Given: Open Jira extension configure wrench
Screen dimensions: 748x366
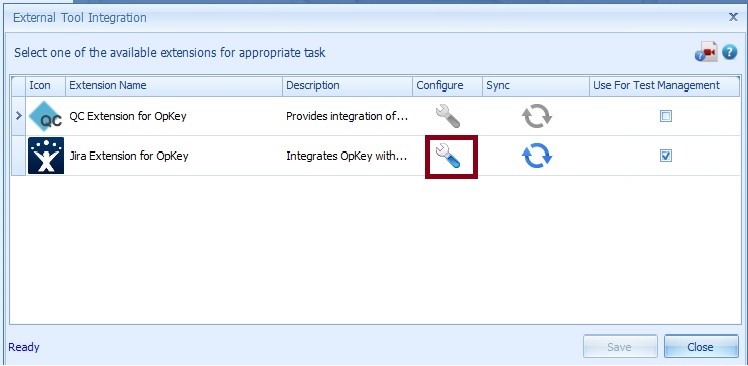Looking at the screenshot, I should (x=447, y=156).
